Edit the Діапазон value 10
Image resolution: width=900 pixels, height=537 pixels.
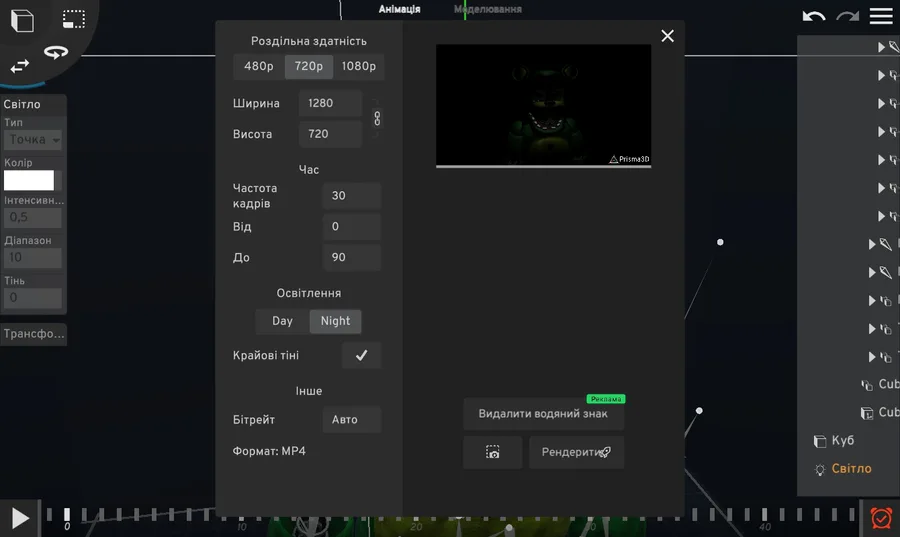click(33, 258)
